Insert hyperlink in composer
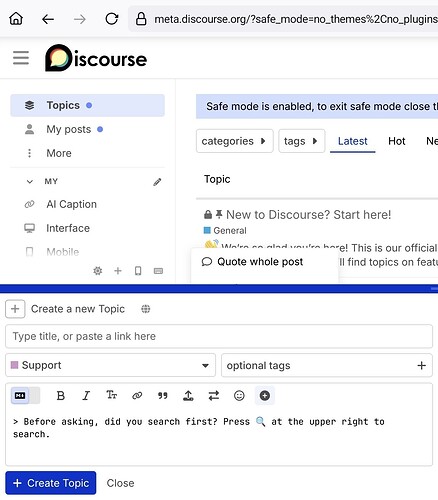 tap(137, 396)
